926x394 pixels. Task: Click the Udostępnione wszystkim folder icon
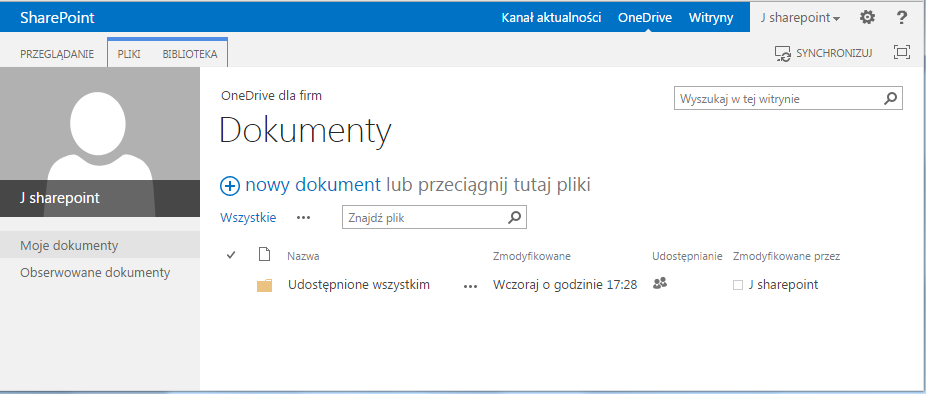coord(265,286)
